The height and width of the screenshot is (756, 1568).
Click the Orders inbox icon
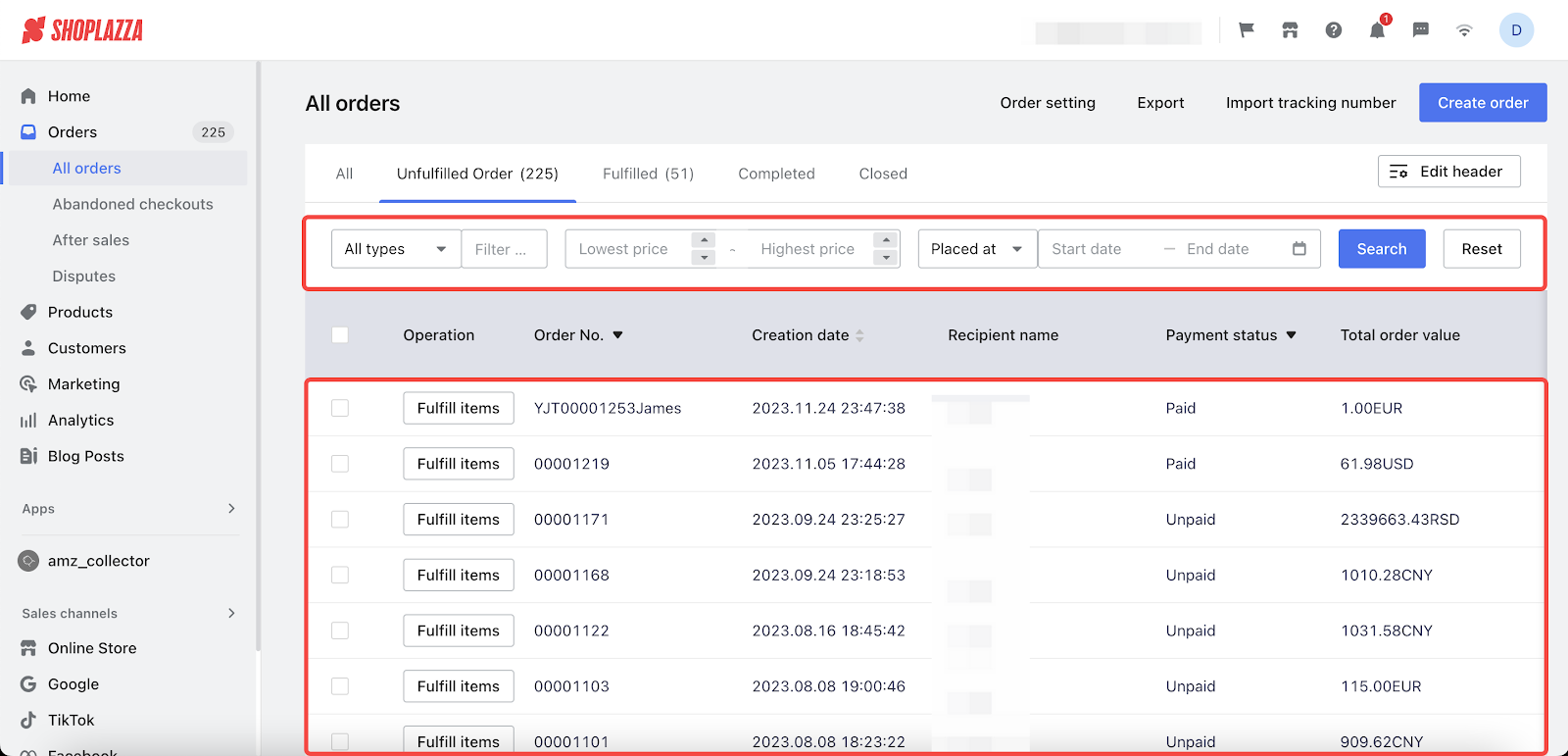[28, 132]
